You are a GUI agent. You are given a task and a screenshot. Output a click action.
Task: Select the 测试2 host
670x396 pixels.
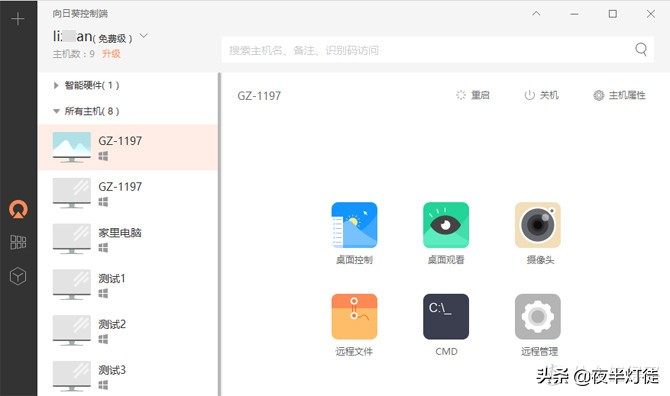click(128, 330)
